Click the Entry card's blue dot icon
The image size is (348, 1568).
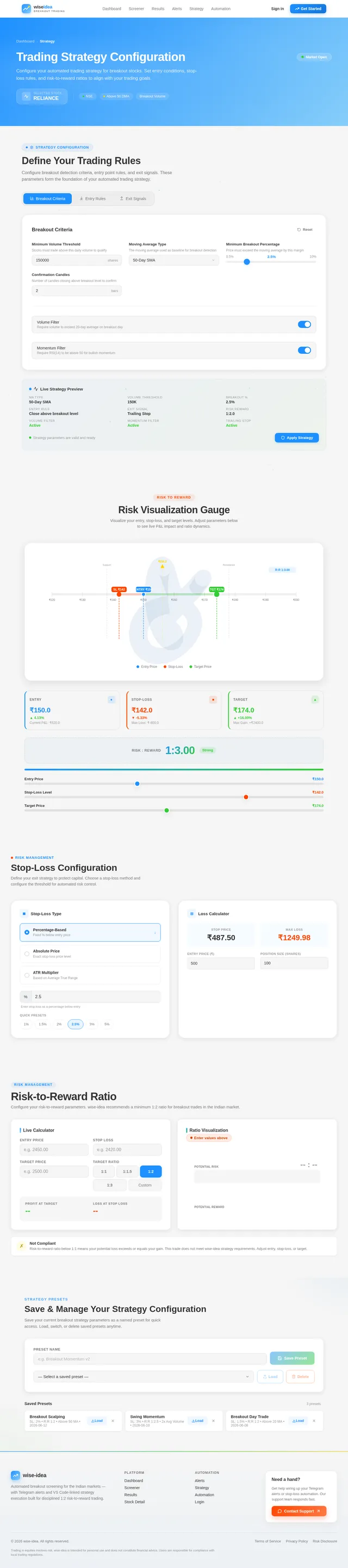111,699
